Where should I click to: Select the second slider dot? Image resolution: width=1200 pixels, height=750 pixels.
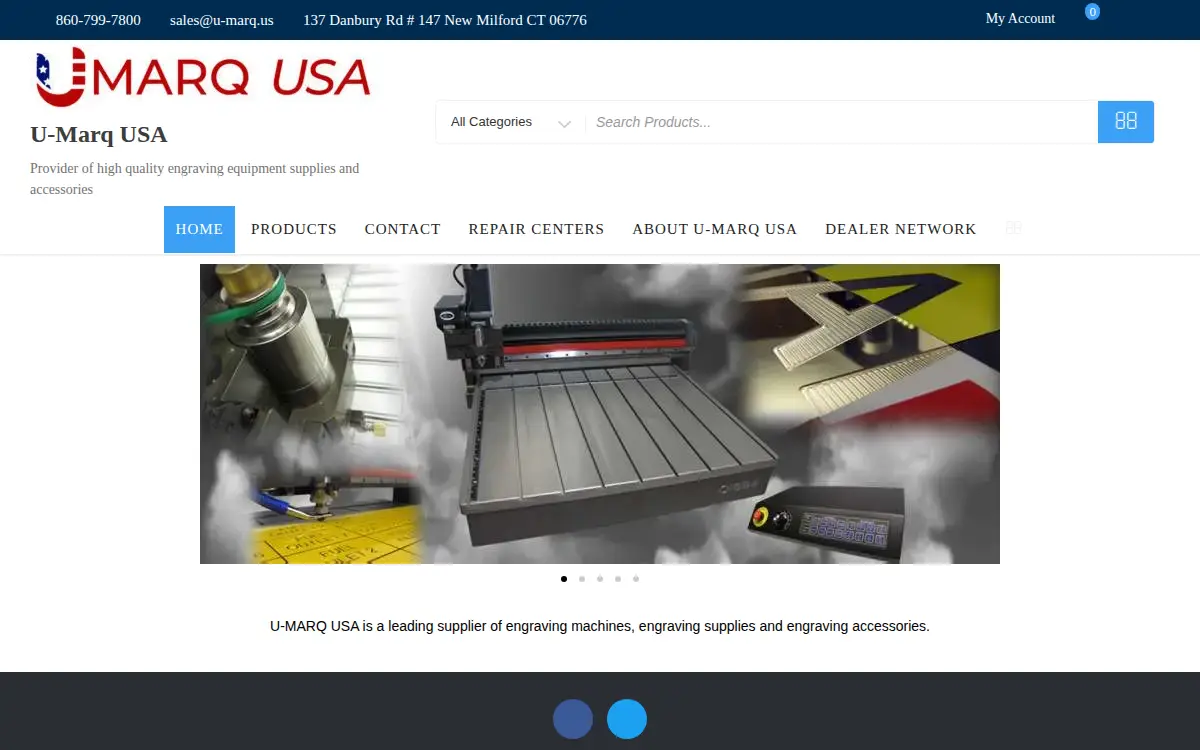[x=582, y=578]
